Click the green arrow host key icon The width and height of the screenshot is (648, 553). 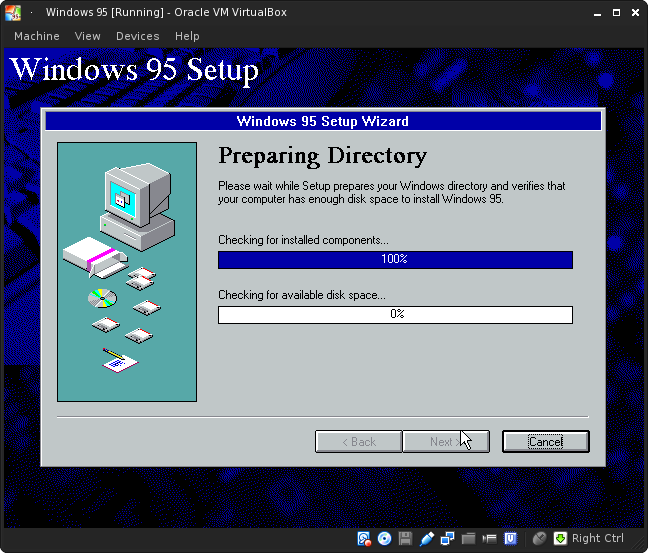click(x=560, y=539)
